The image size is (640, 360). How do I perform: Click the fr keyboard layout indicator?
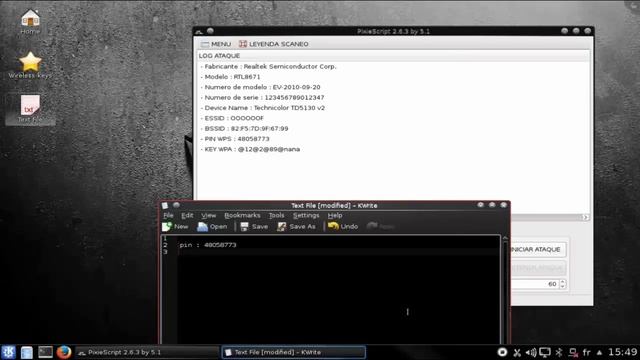click(587, 352)
